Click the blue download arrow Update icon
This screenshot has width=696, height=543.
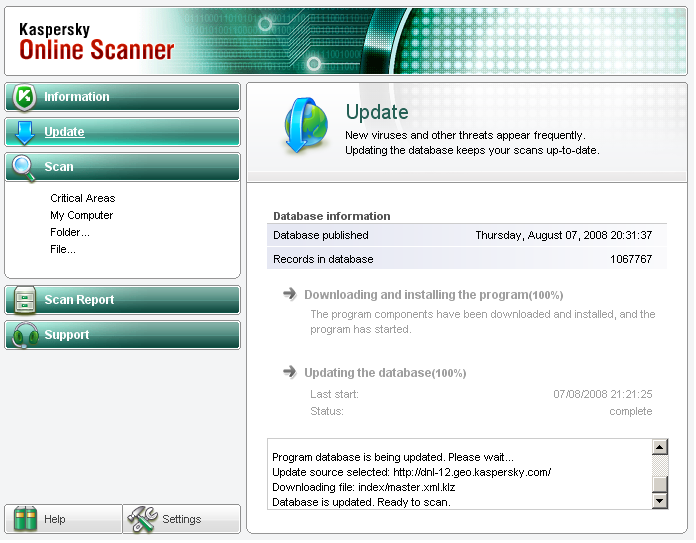click(x=25, y=132)
